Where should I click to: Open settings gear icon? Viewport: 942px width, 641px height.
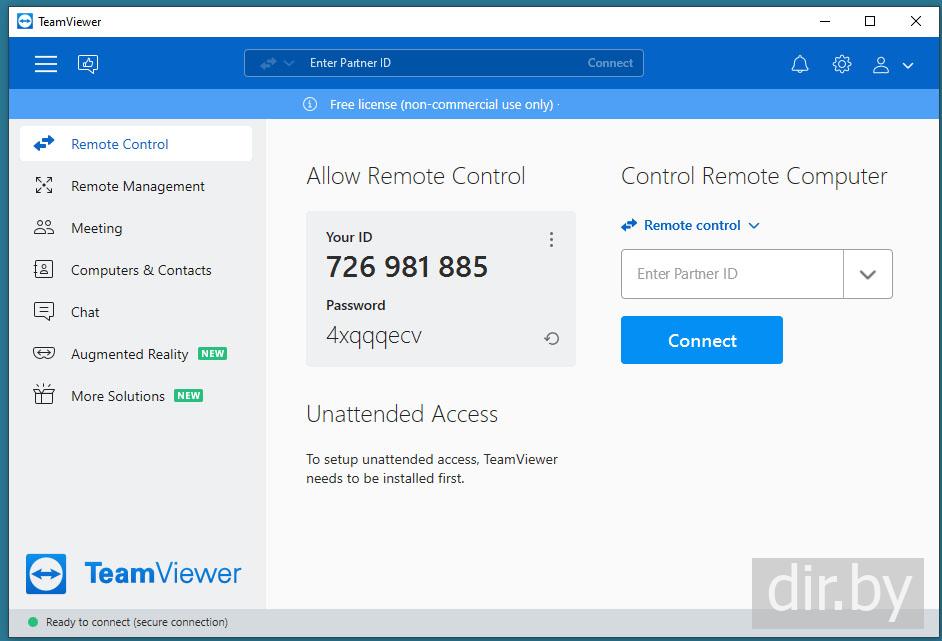tap(842, 64)
